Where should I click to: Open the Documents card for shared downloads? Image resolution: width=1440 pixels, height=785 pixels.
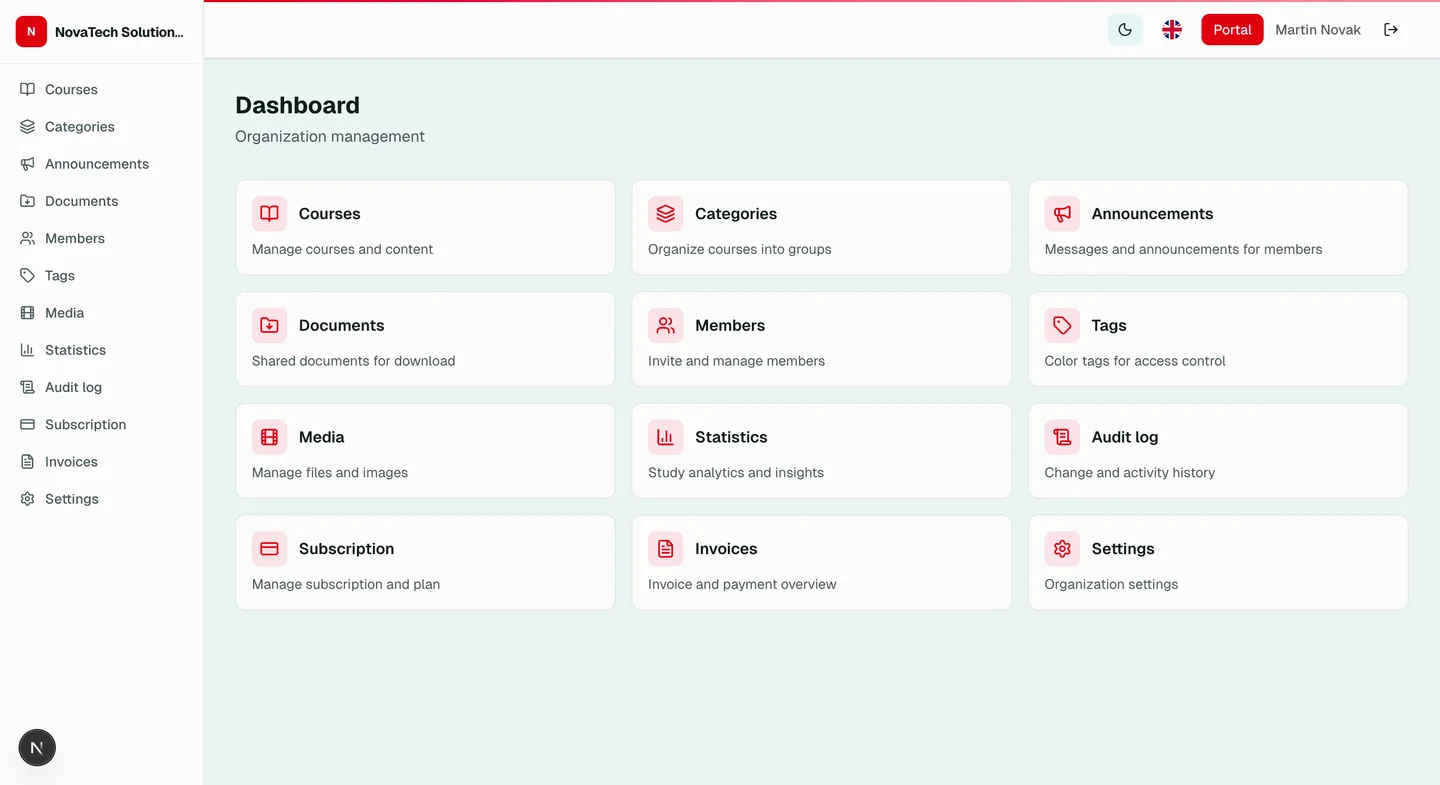[x=425, y=339]
